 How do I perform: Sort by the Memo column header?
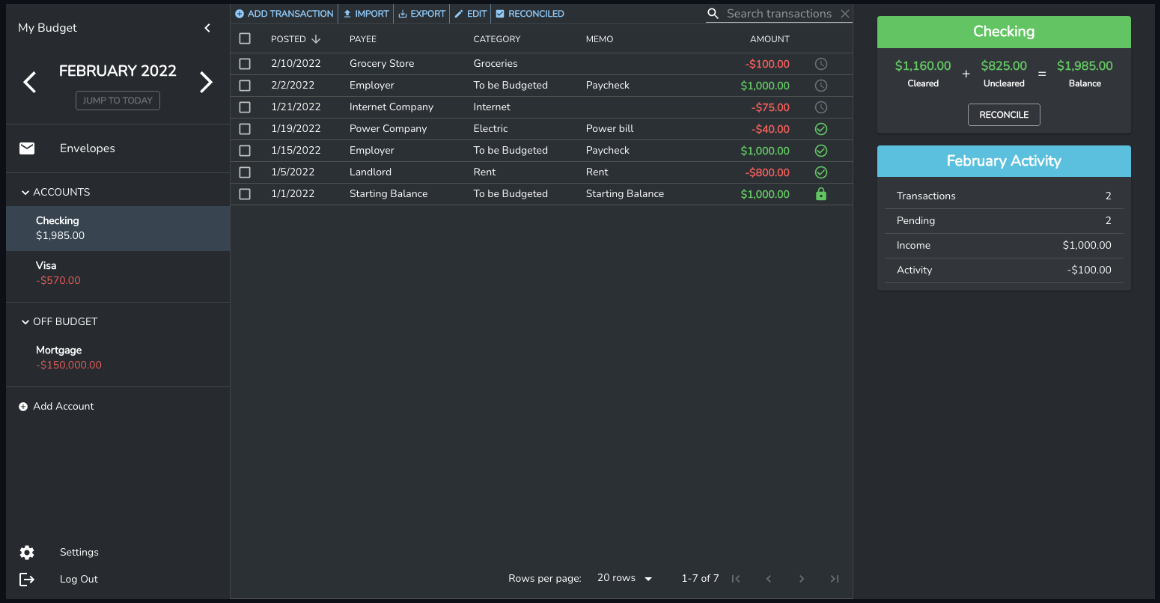(x=599, y=38)
